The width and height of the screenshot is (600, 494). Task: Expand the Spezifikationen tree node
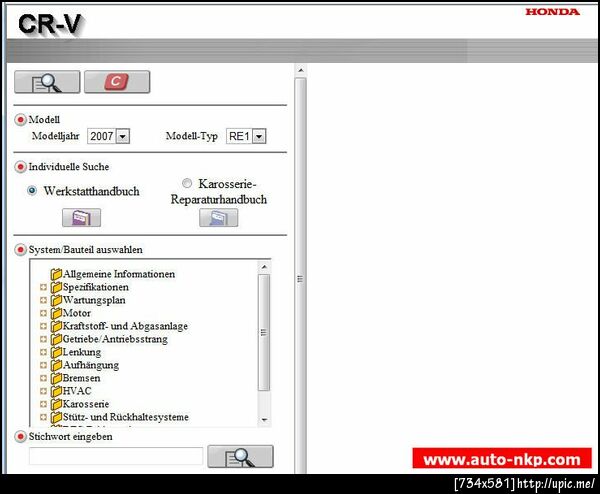43,287
